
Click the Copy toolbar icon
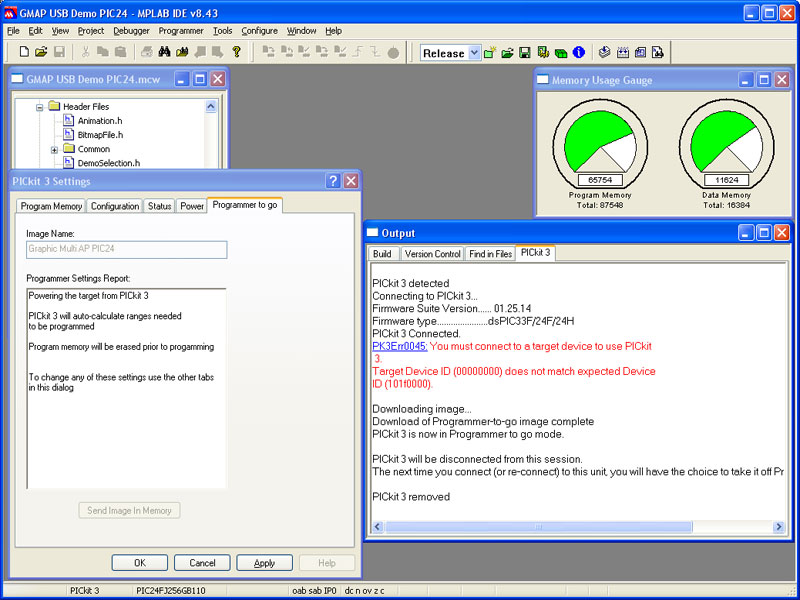click(x=103, y=52)
